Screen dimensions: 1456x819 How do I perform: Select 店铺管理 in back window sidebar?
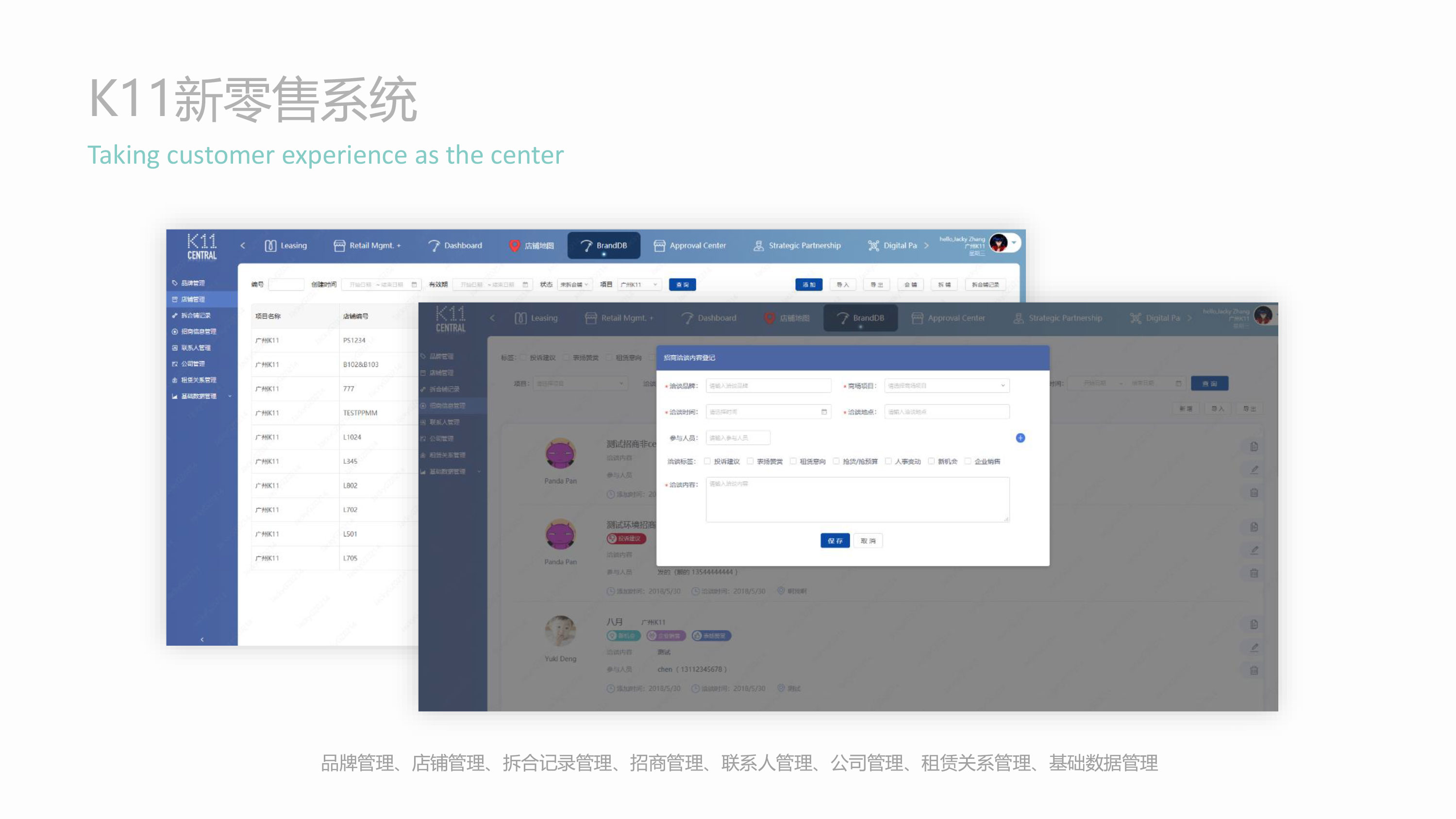point(202,299)
